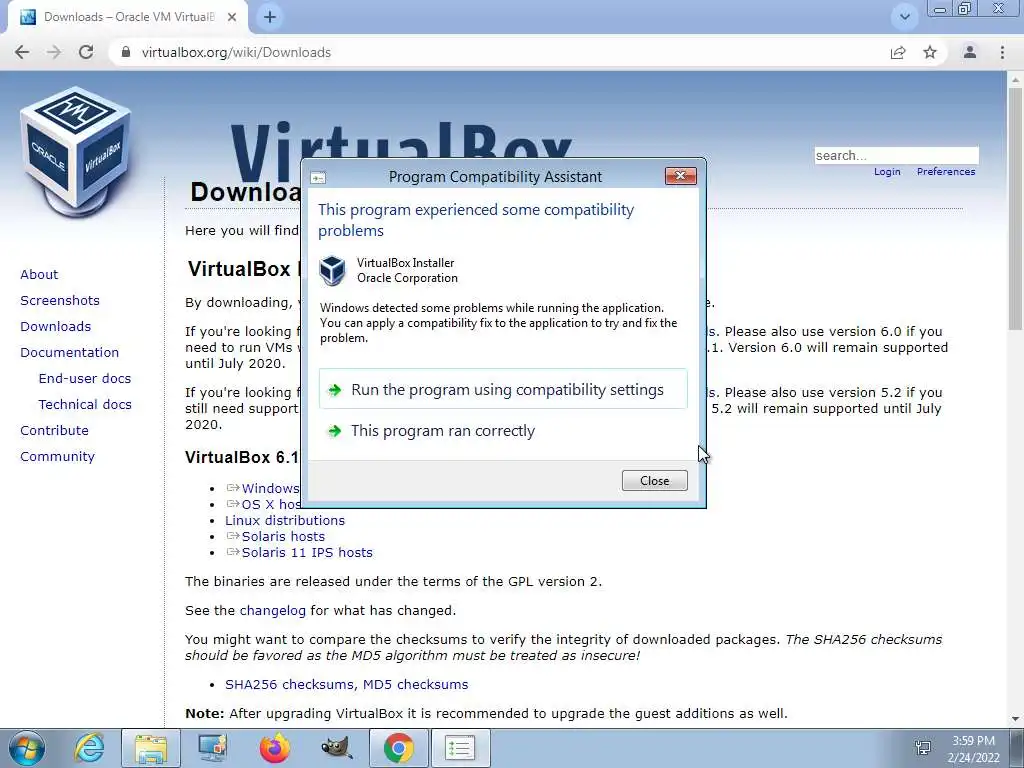The image size is (1024, 768).
Task: Expand the tab search chevron
Action: point(904,17)
